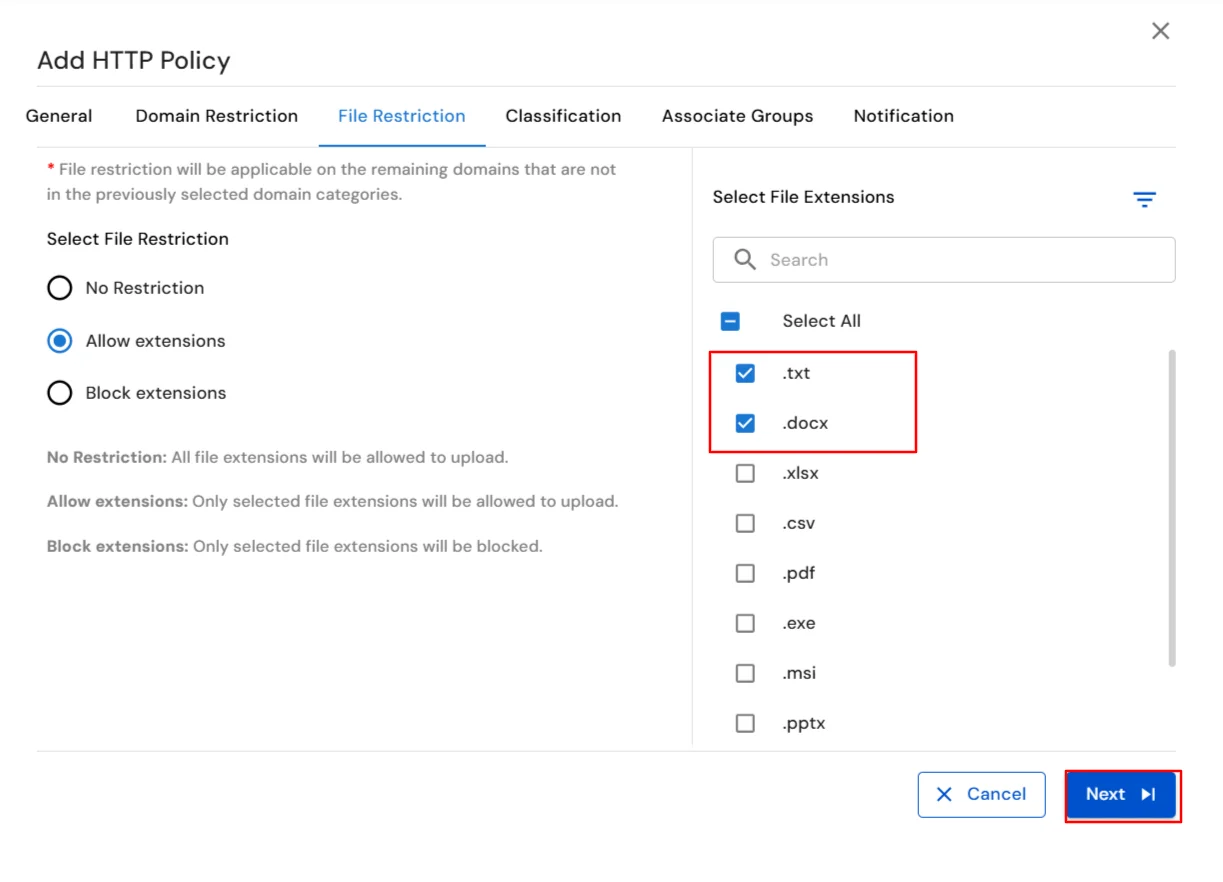This screenshot has width=1223, height=882.
Task: Switch to the Notification tab
Action: (x=903, y=116)
